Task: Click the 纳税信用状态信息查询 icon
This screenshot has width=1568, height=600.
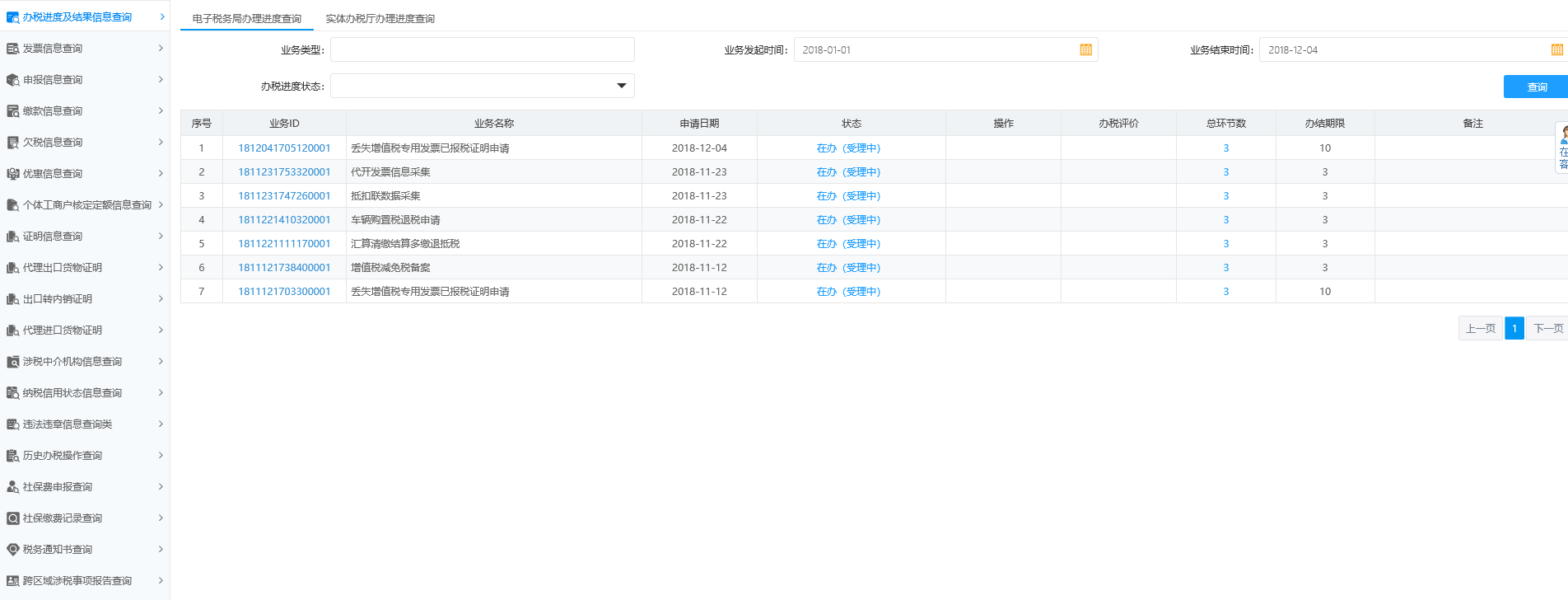Action: [x=12, y=393]
